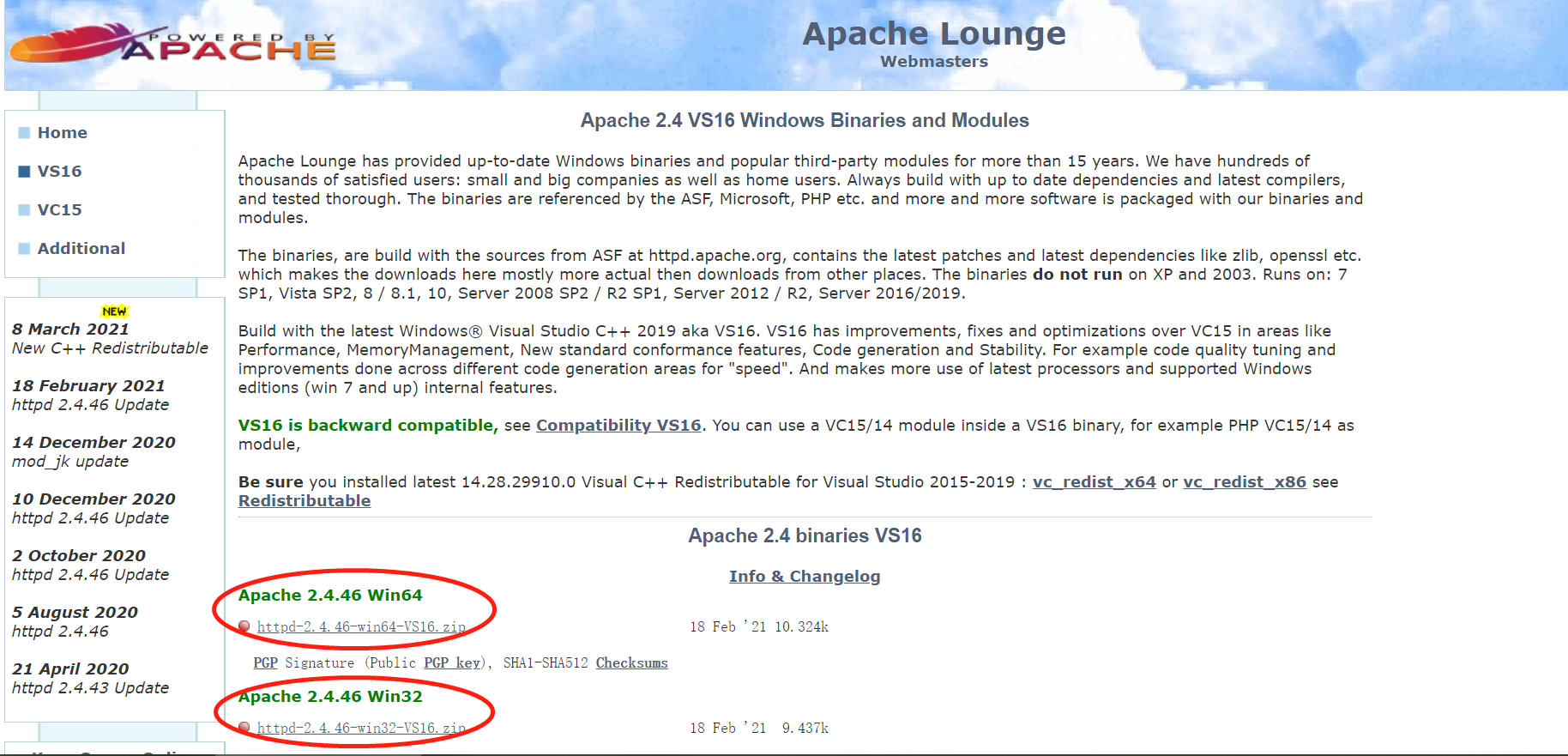This screenshot has width=1568, height=756.
Task: Click the square bullet beside VC15
Action: (x=24, y=210)
